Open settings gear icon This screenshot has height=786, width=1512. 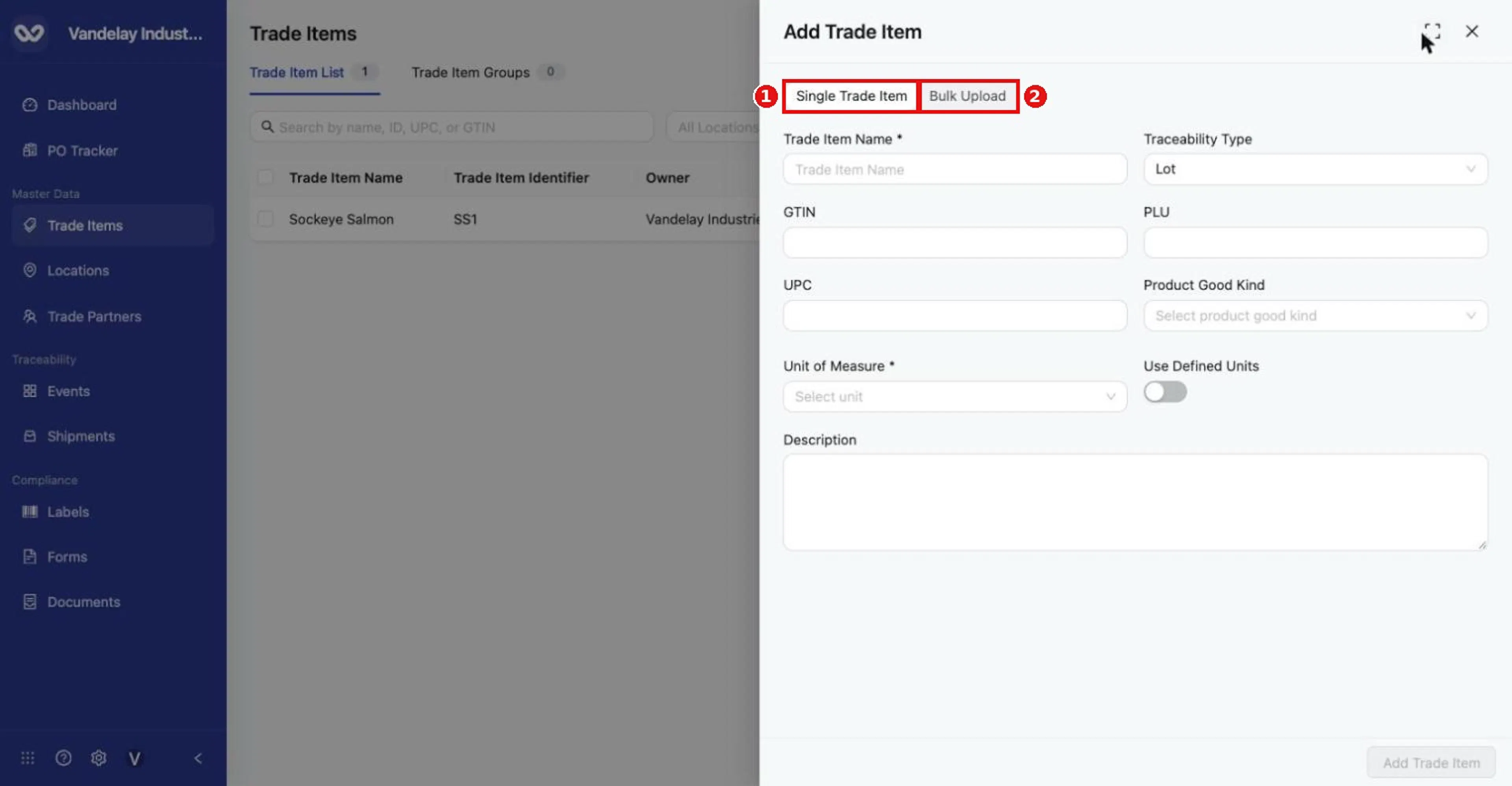tap(98, 758)
